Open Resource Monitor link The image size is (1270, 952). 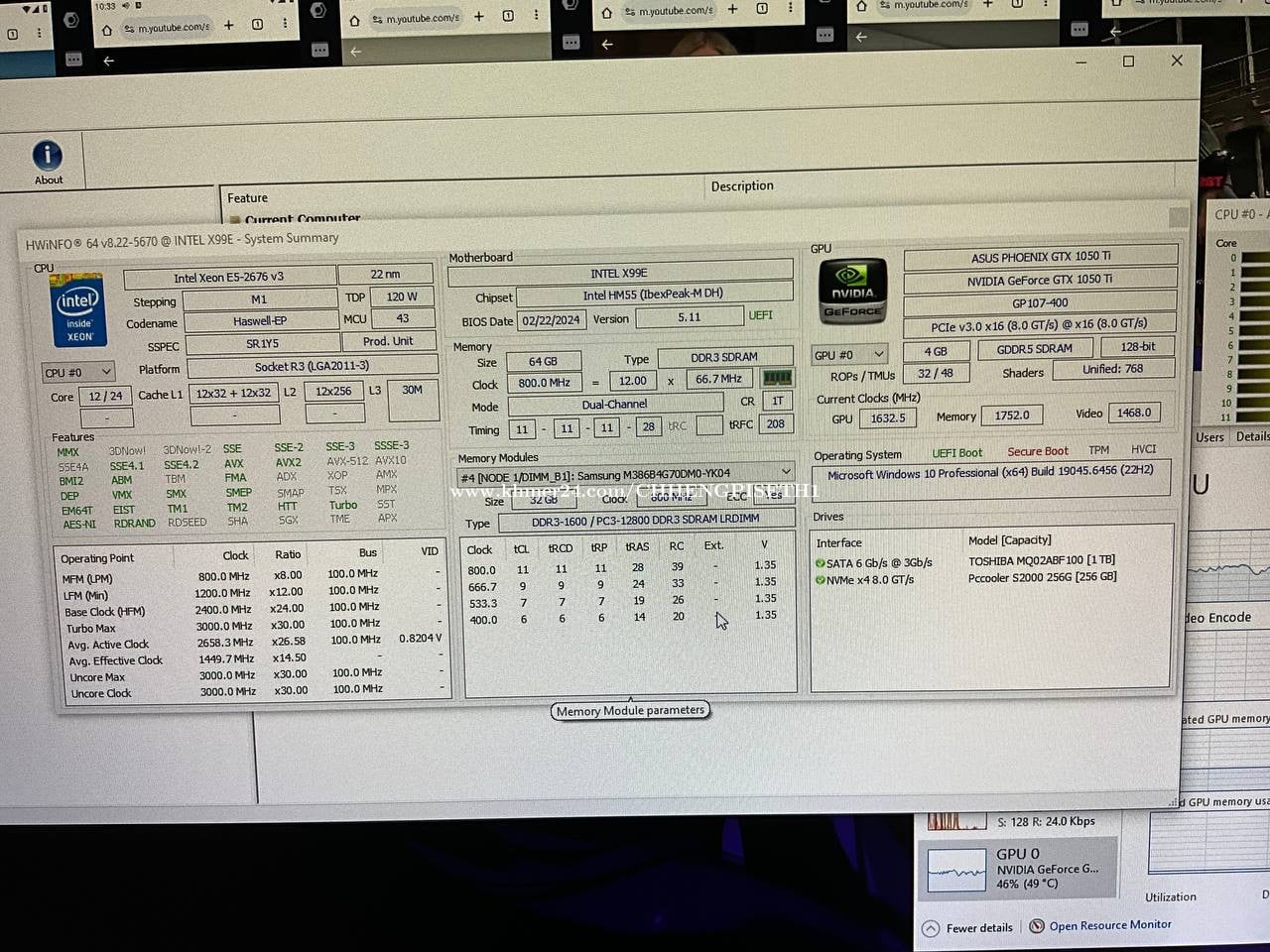(1109, 925)
